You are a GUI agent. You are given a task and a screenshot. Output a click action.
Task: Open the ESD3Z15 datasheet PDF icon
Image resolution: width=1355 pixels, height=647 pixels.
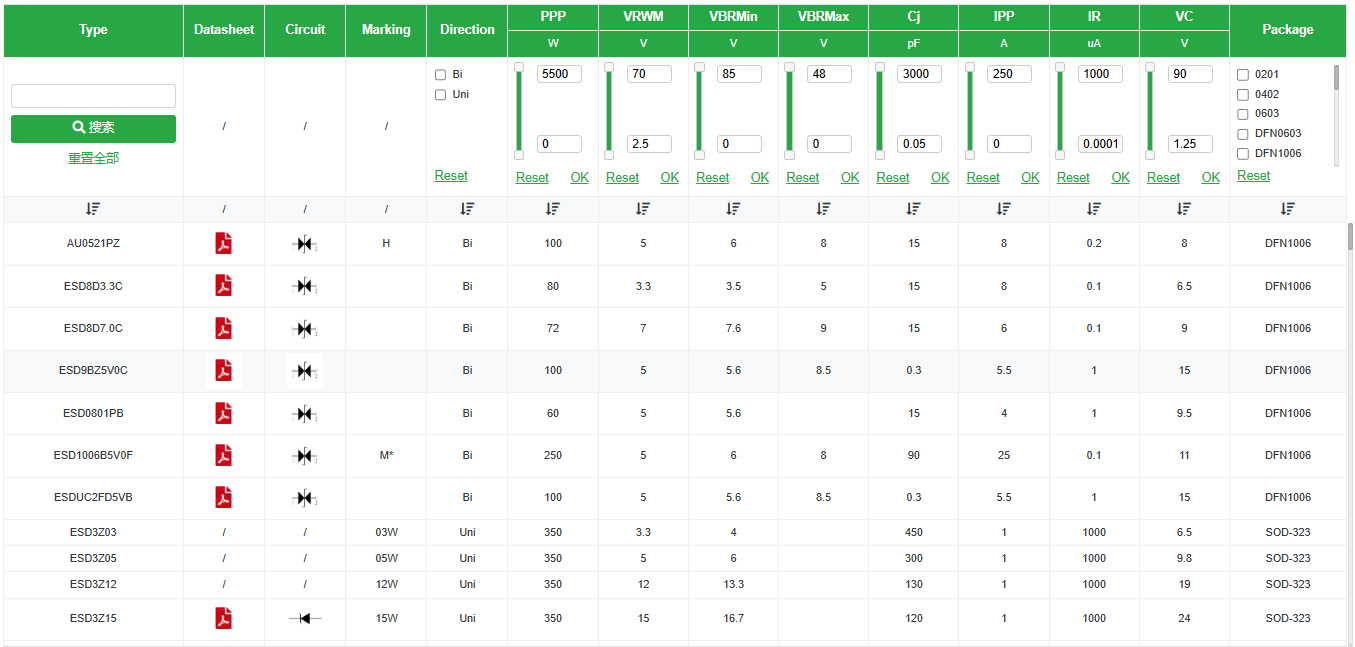(x=223, y=618)
